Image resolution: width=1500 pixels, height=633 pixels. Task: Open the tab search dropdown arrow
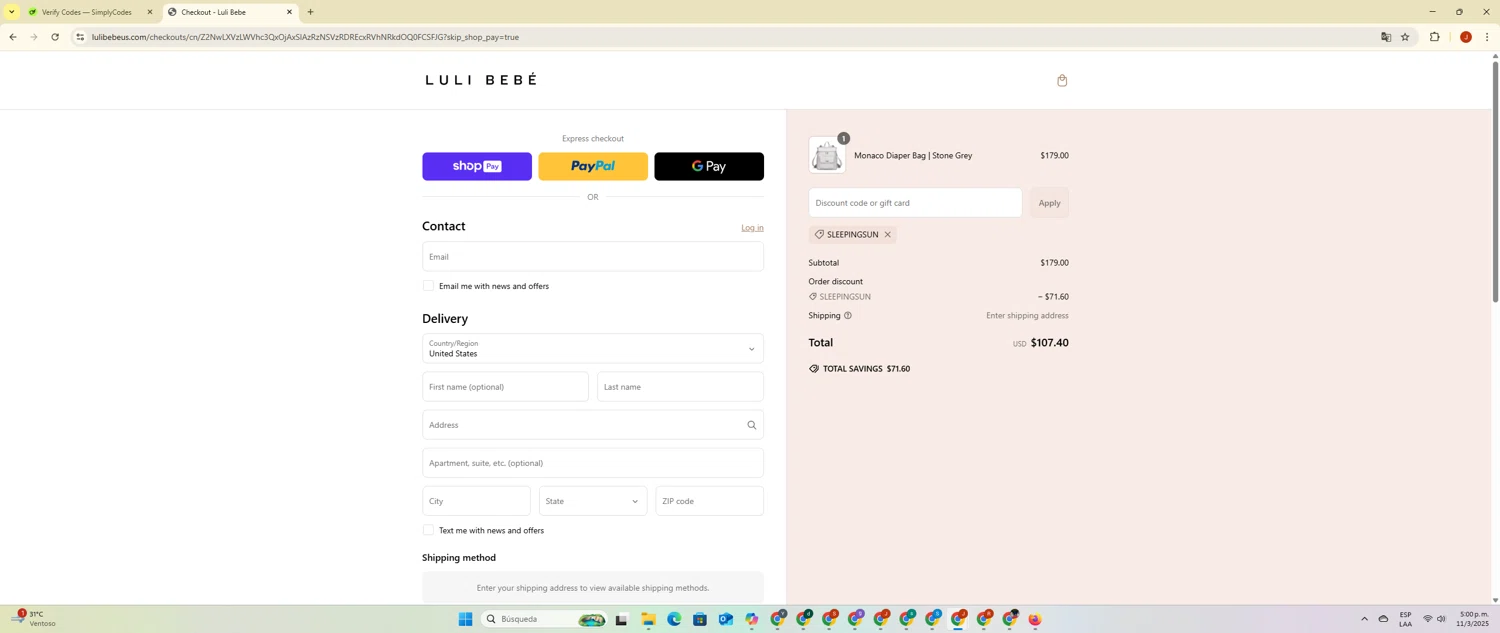11,12
